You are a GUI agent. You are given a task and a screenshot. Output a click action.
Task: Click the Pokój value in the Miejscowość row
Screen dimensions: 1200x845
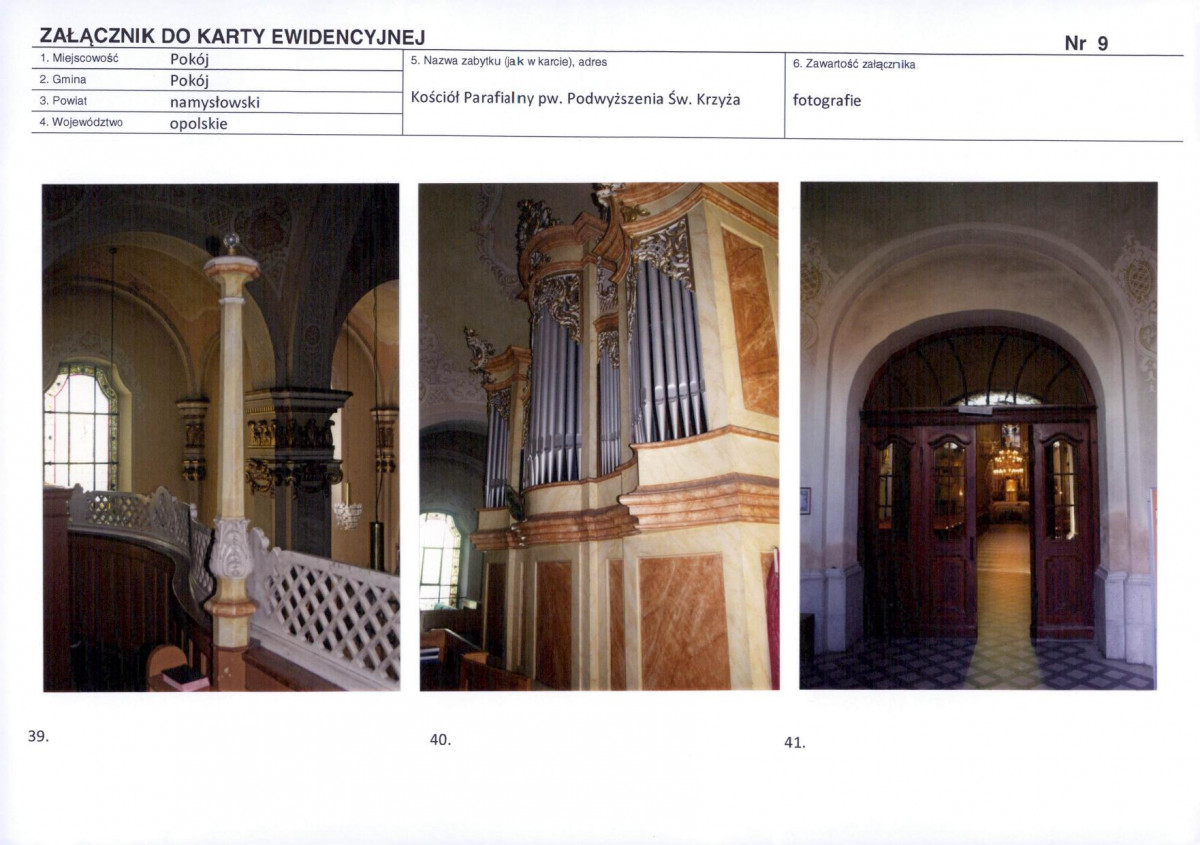click(189, 59)
